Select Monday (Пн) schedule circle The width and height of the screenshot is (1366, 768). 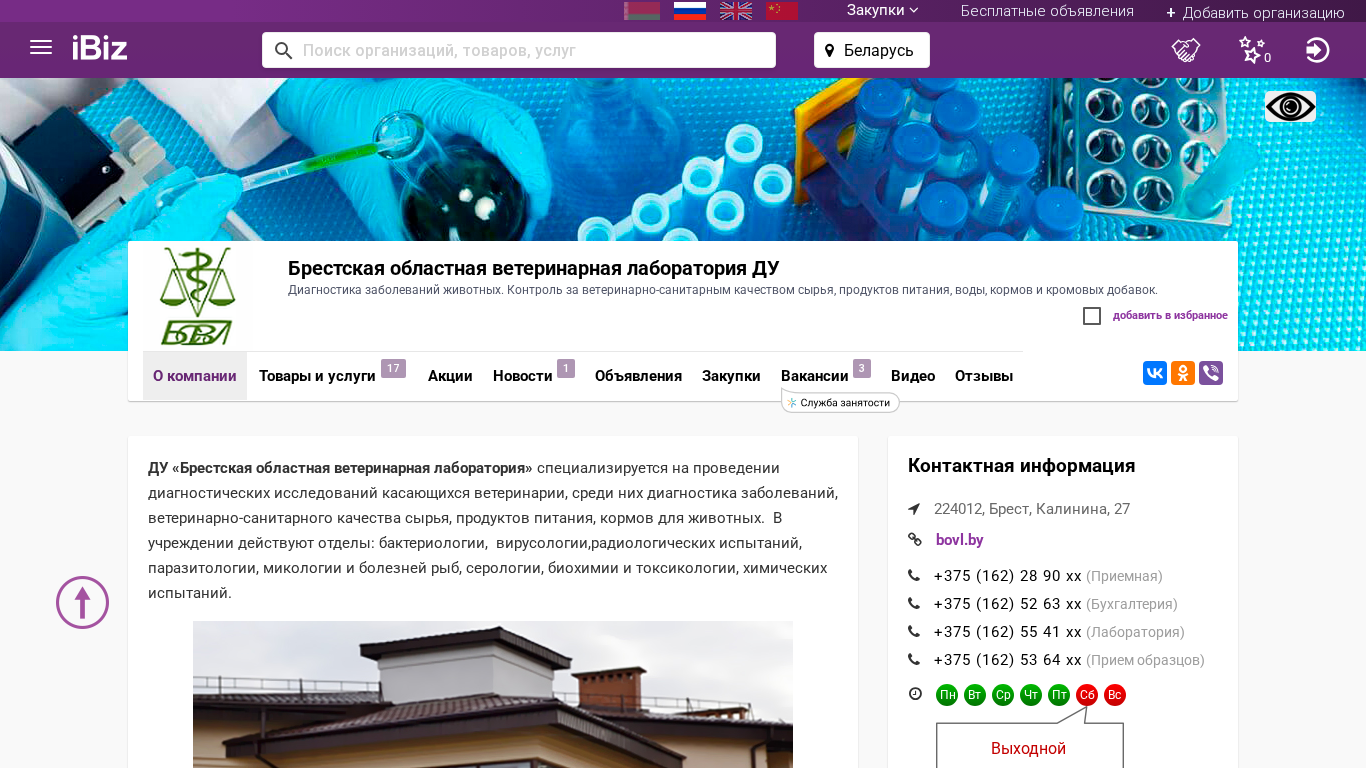click(947, 695)
